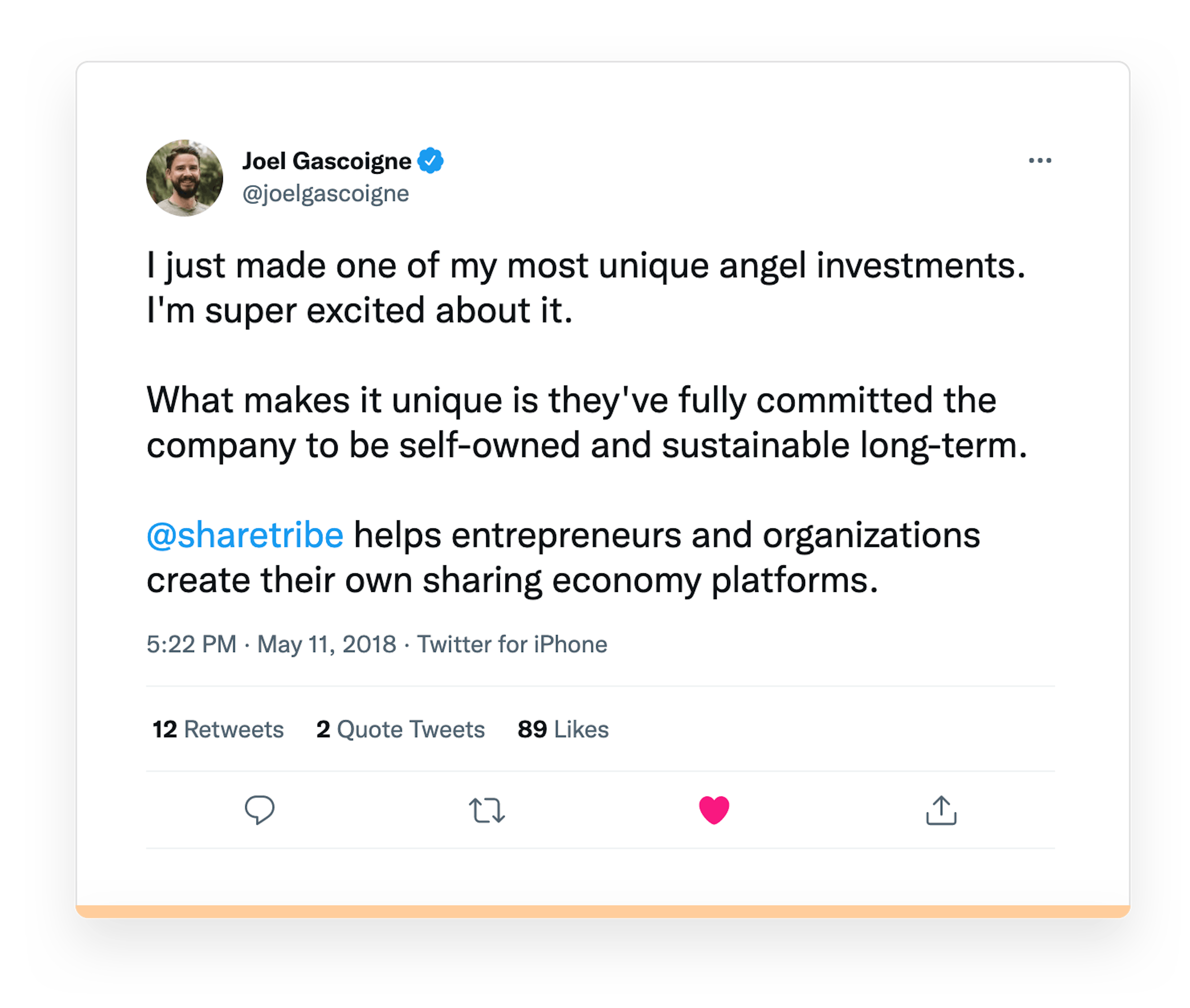
Task: Follow the @sharetribe mention link
Action: (x=245, y=535)
